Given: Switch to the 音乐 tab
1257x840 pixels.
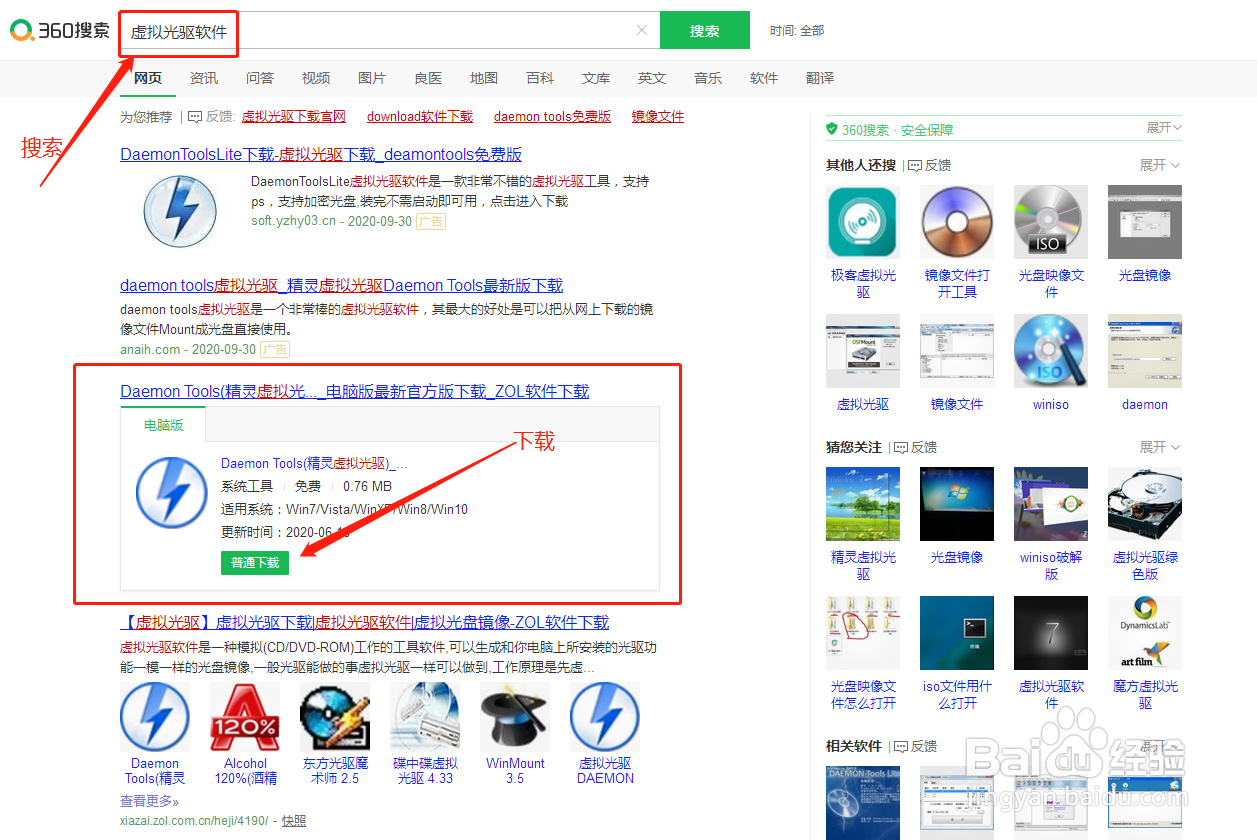Looking at the screenshot, I should point(708,78).
